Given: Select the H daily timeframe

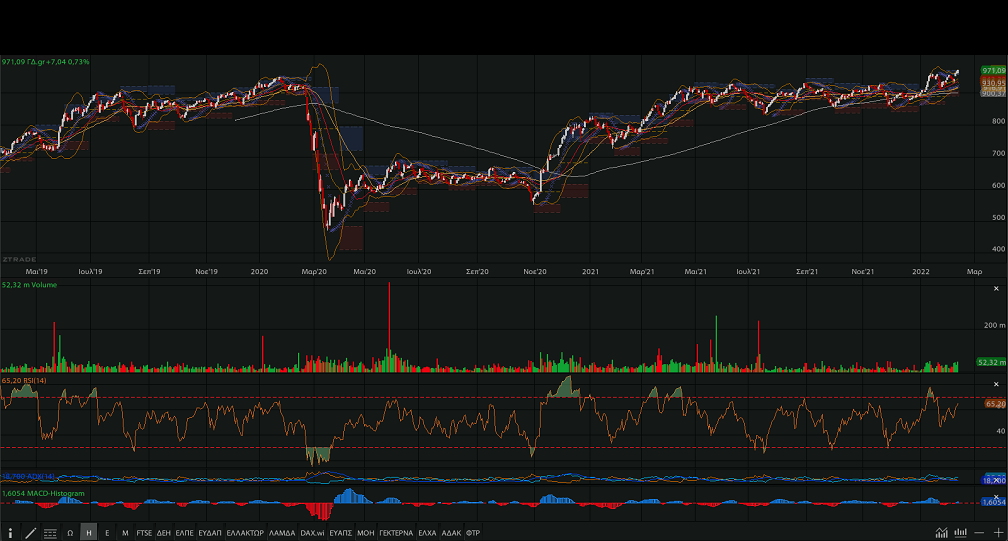Looking at the screenshot, I should [x=89, y=533].
